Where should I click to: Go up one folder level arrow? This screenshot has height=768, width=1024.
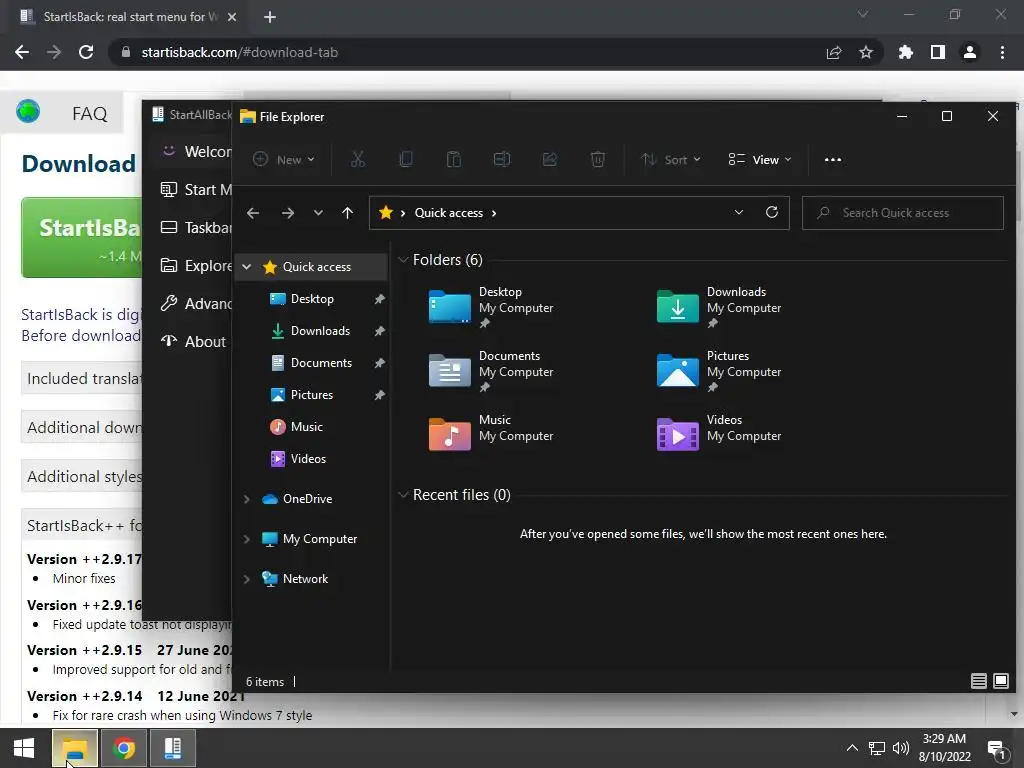347,213
